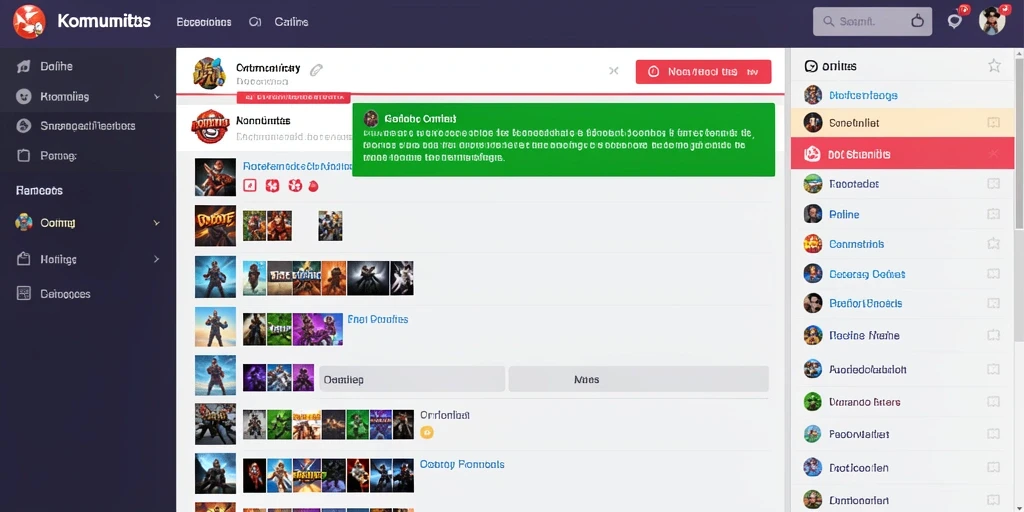Click the red outlined square icon under first post
This screenshot has width=1024, height=512.
(249, 186)
